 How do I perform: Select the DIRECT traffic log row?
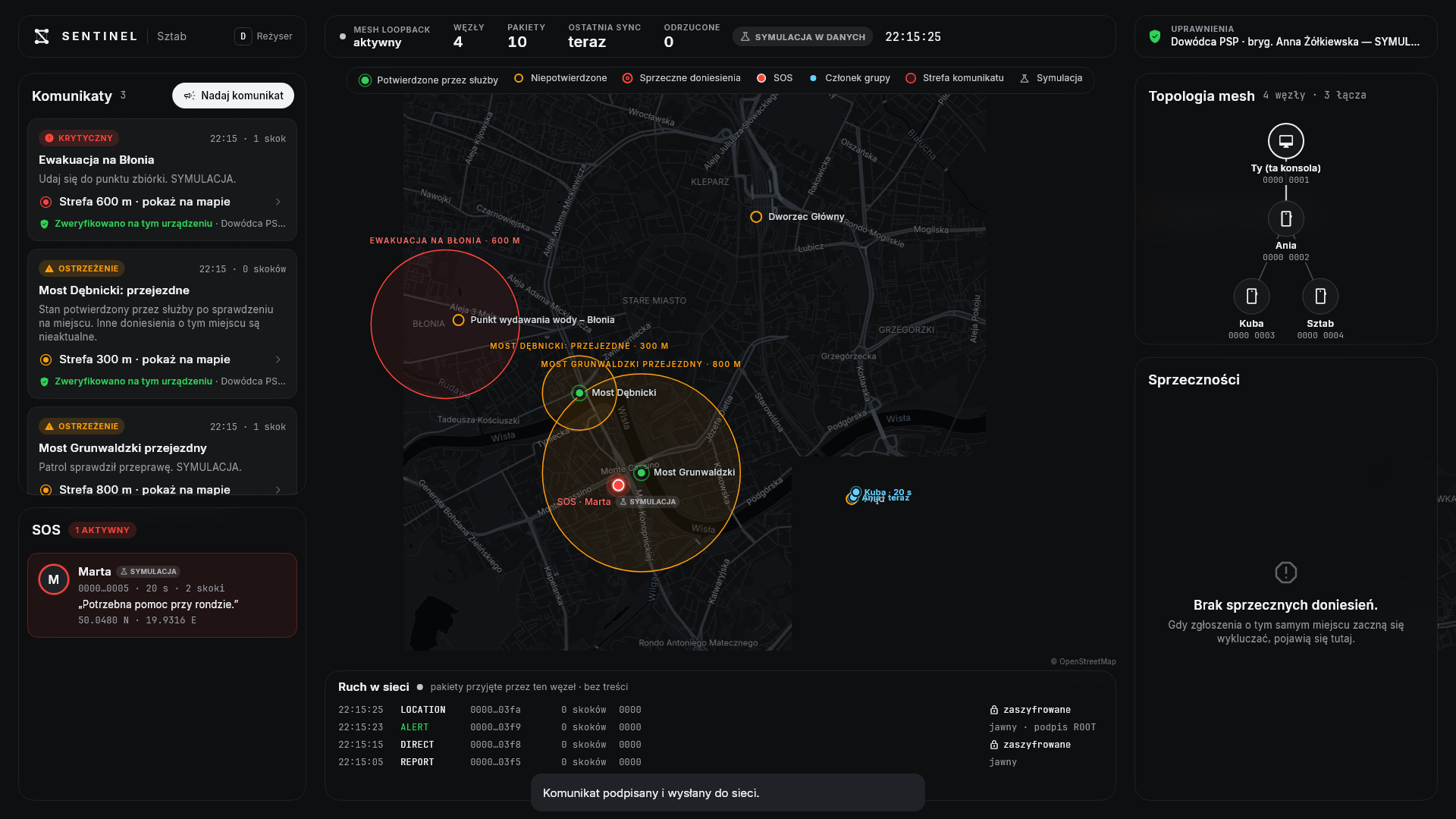pos(720,745)
